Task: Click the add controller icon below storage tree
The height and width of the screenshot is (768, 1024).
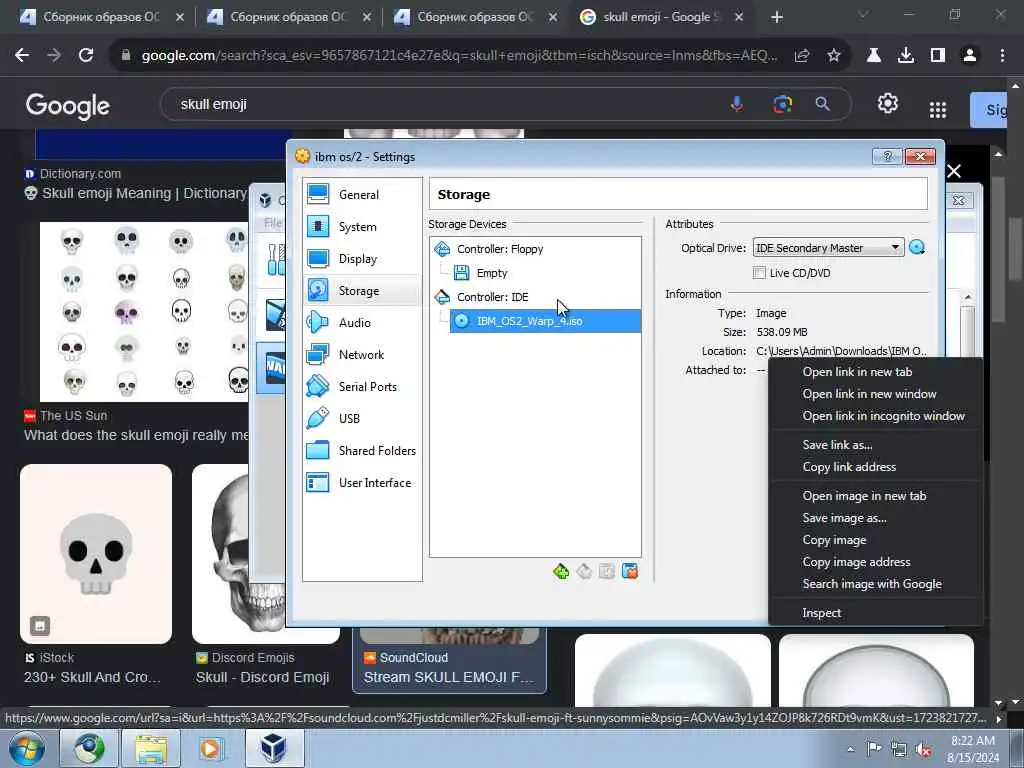Action: pyautogui.click(x=561, y=571)
